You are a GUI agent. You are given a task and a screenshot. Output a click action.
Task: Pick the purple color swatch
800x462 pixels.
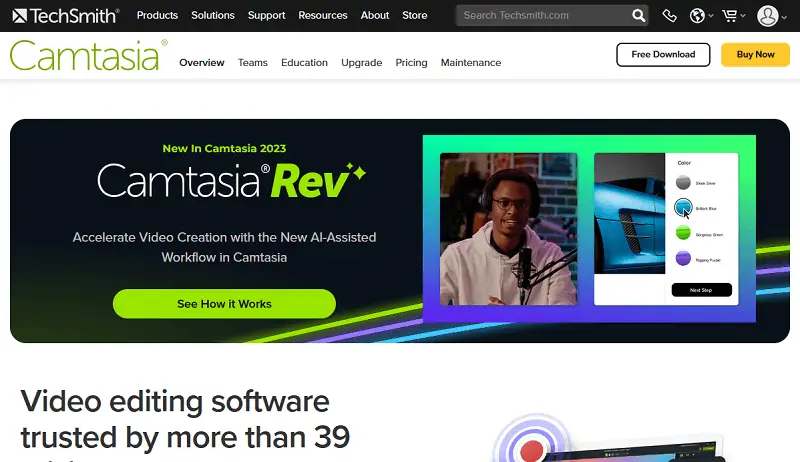coord(683,259)
